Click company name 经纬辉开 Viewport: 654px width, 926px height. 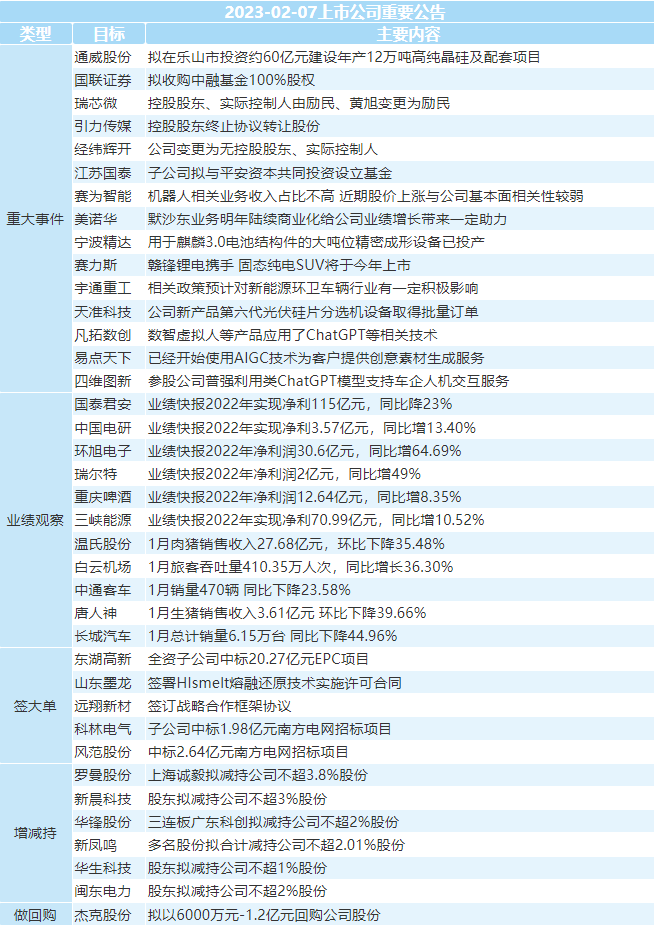(x=103, y=149)
